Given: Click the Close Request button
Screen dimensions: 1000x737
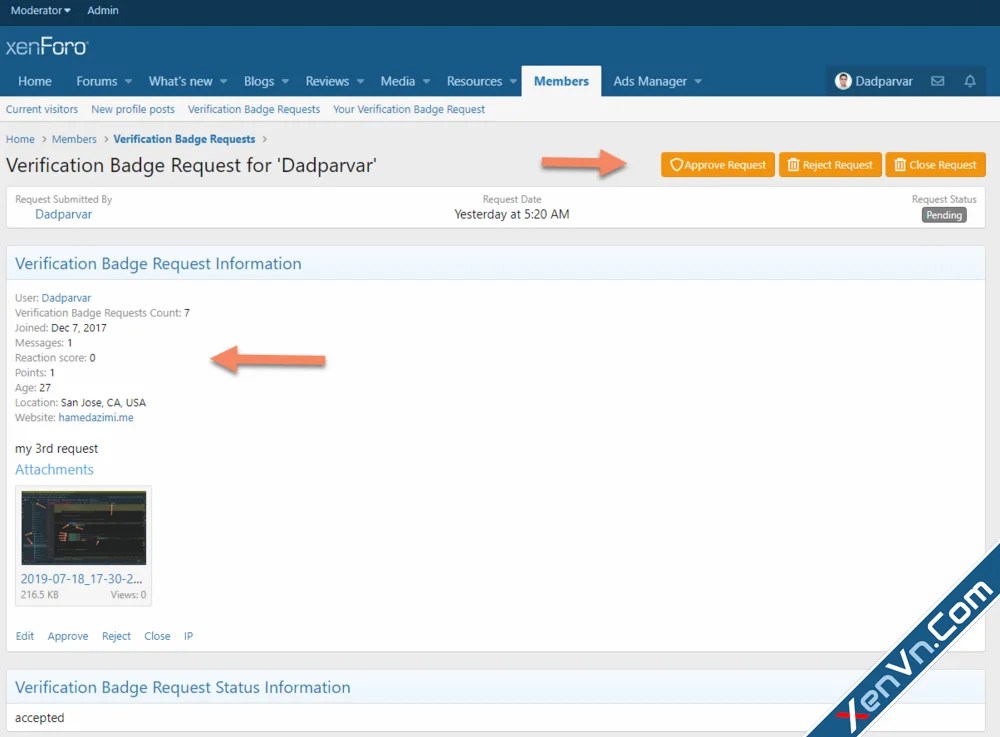Looking at the screenshot, I should click(935, 164).
